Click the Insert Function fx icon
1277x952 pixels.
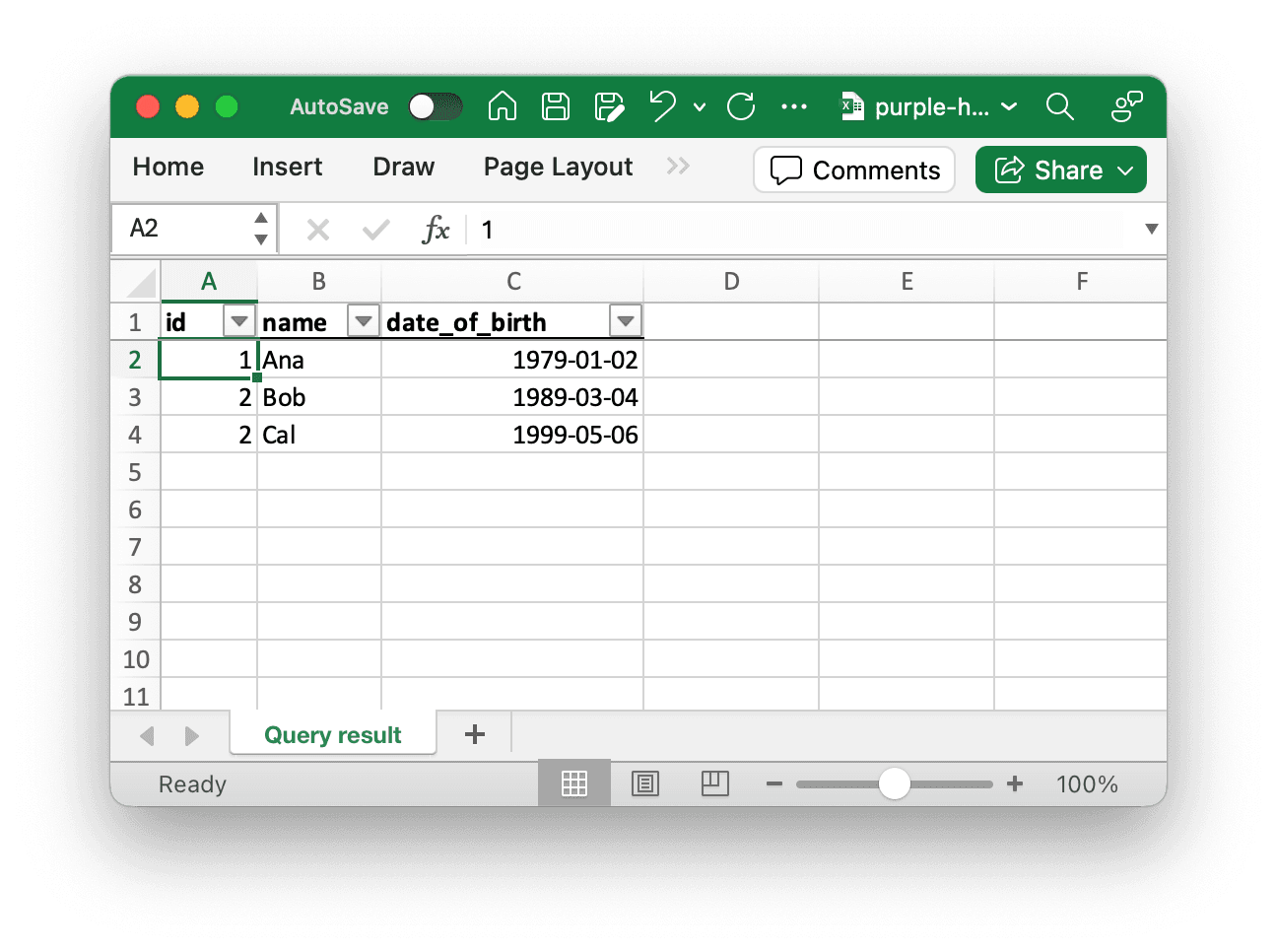(437, 229)
